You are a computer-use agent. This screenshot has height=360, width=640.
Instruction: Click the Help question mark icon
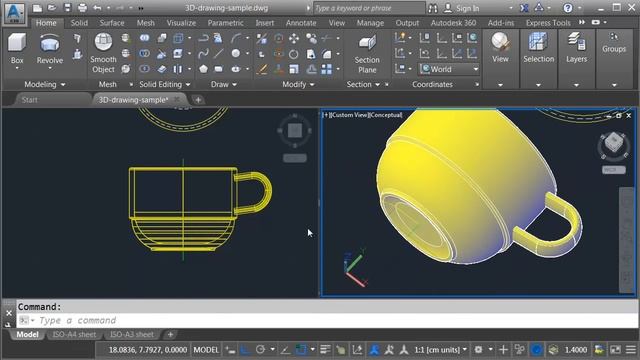pyautogui.click(x=567, y=8)
